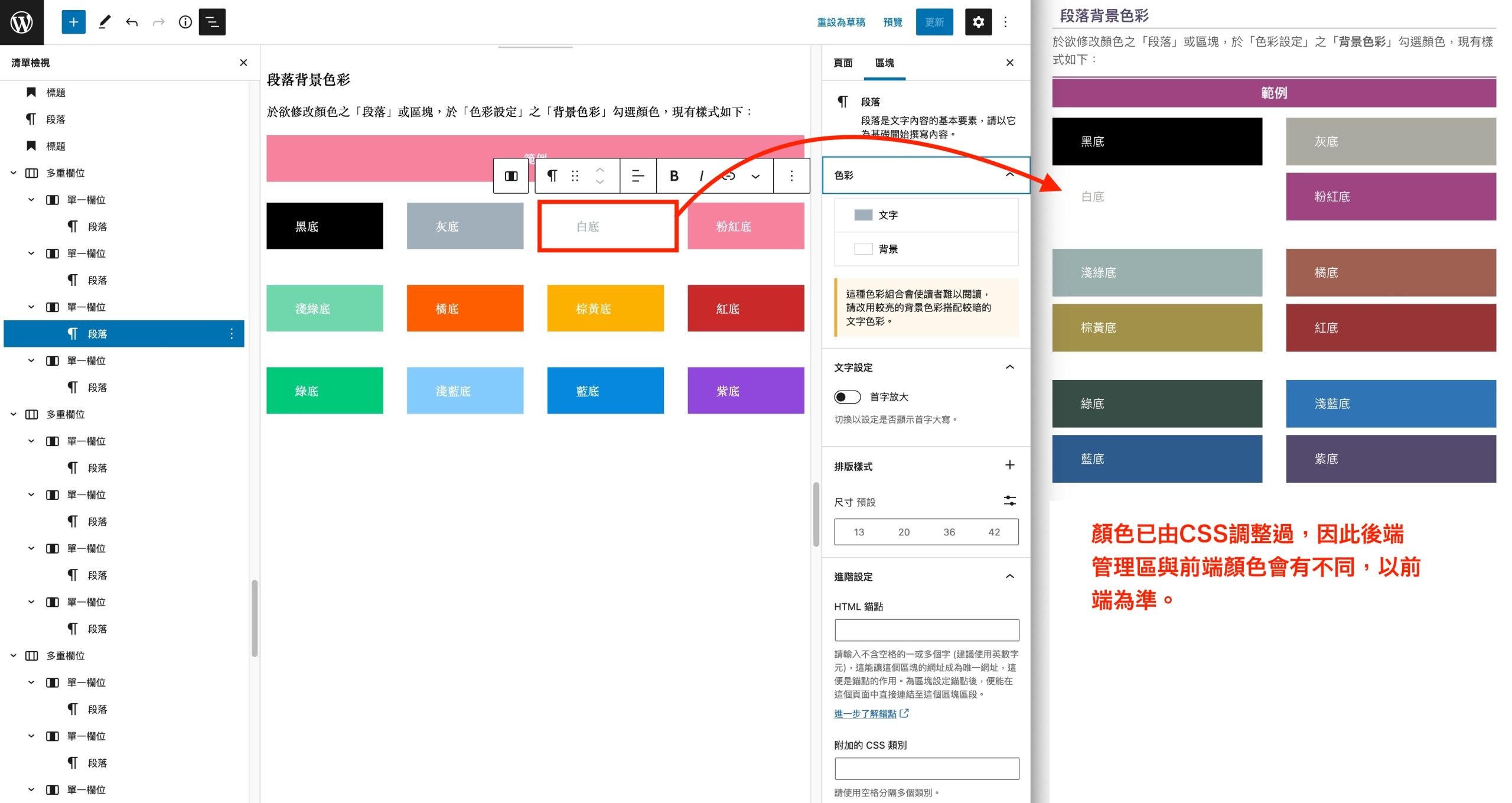Viewport: 1512px width, 803px height.
Task: Click 重設為草稿 button
Action: 841,22
